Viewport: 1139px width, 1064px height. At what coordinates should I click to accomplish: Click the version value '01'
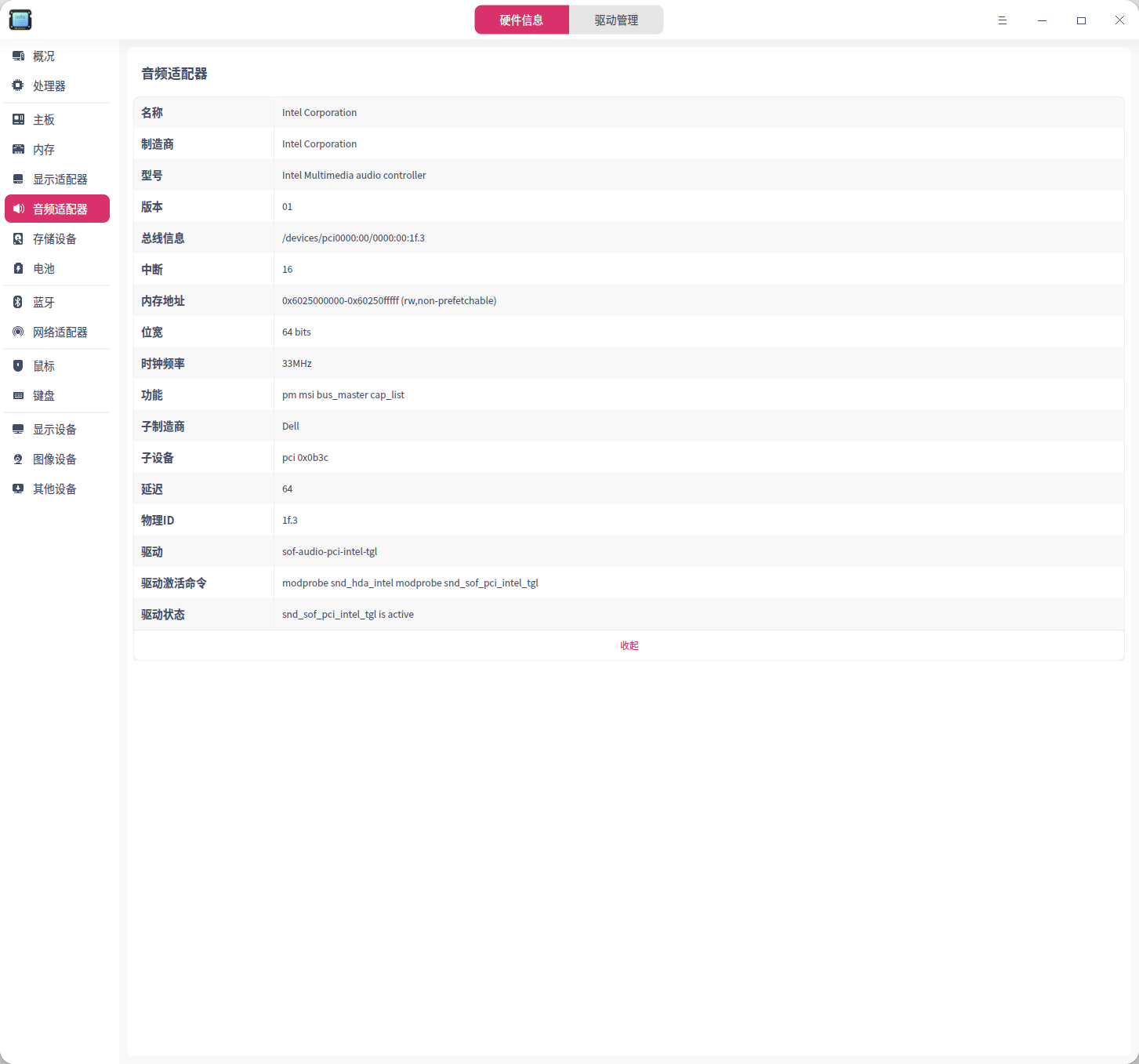point(288,206)
